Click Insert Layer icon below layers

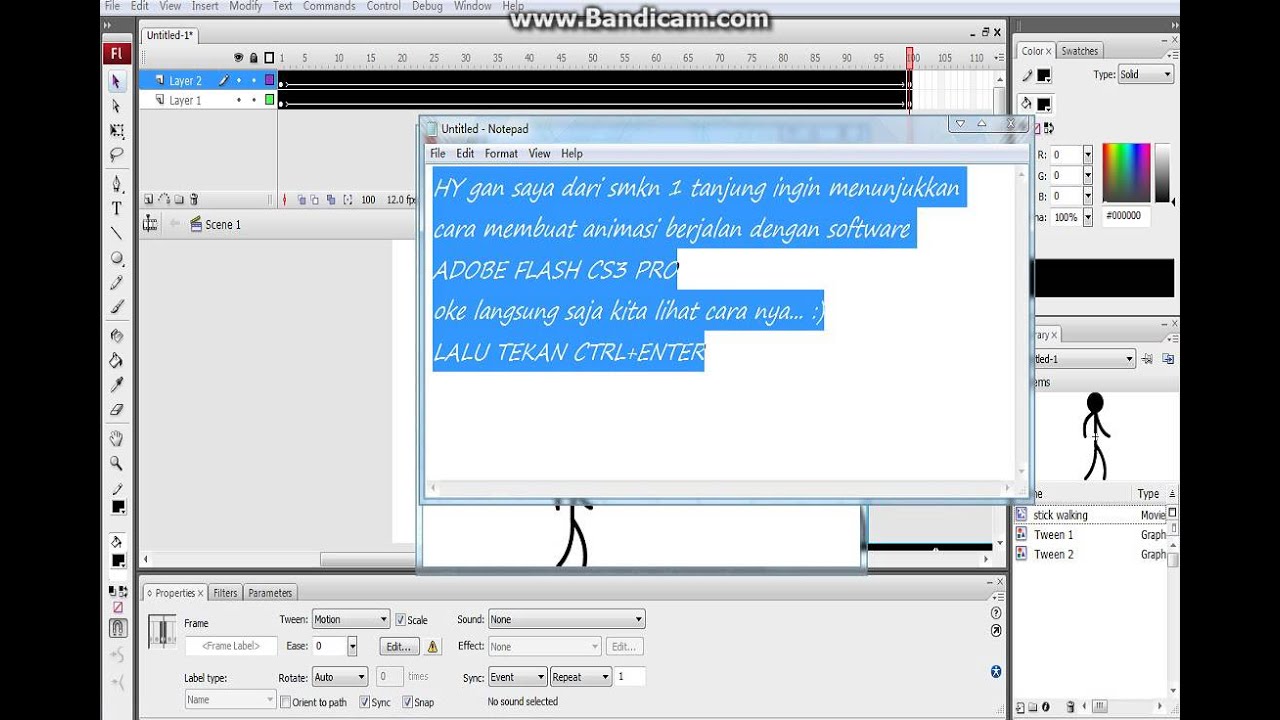pyautogui.click(x=149, y=200)
